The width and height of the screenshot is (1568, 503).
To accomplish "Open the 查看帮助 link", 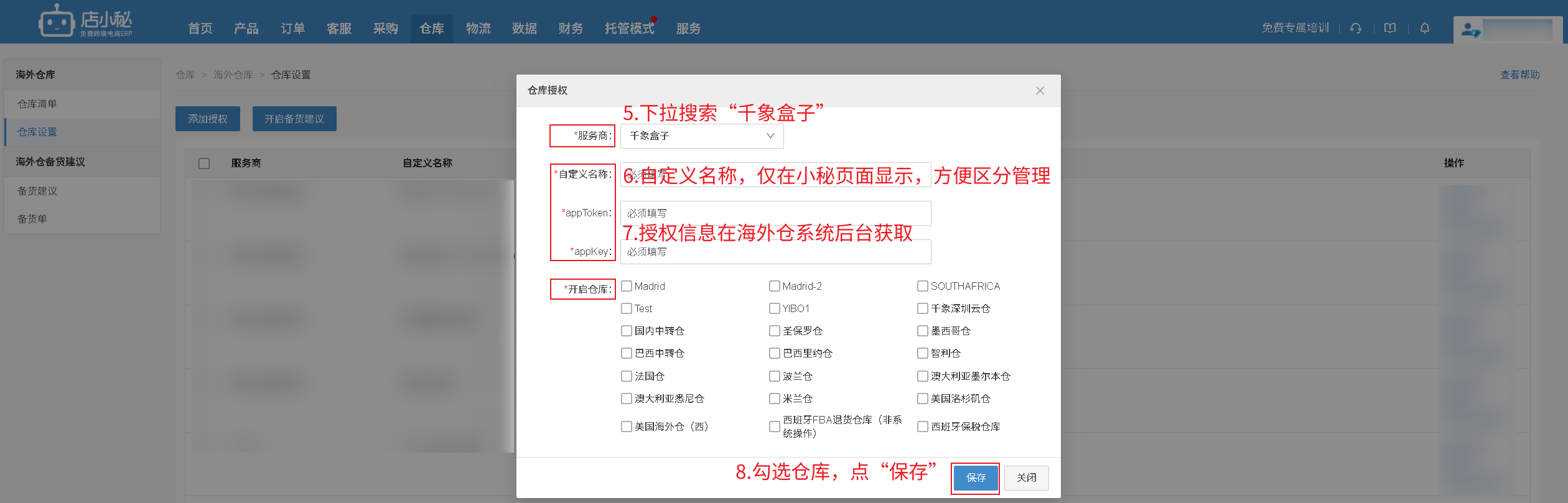I will (1520, 75).
